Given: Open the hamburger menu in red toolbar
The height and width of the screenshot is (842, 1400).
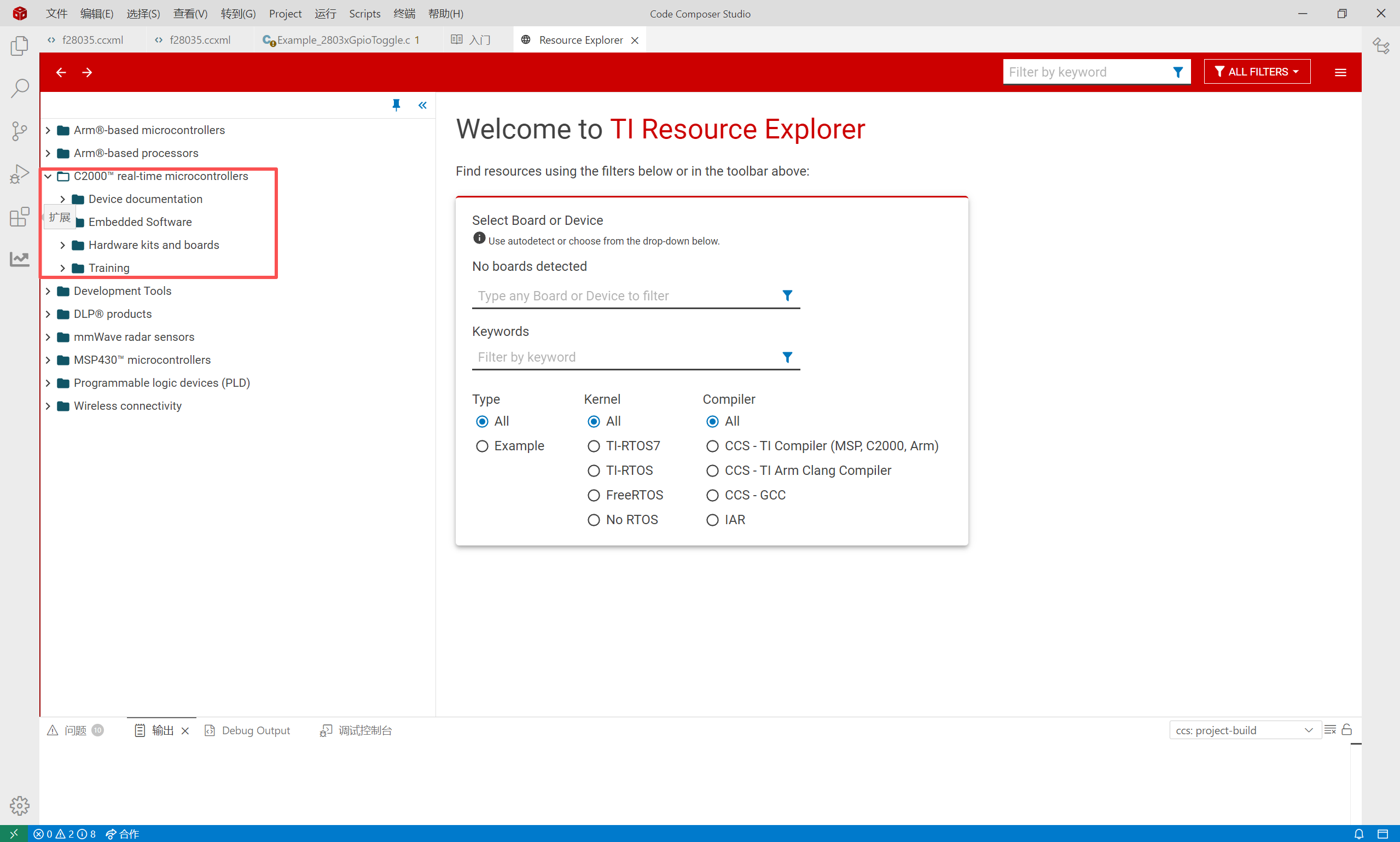Looking at the screenshot, I should pyautogui.click(x=1340, y=72).
